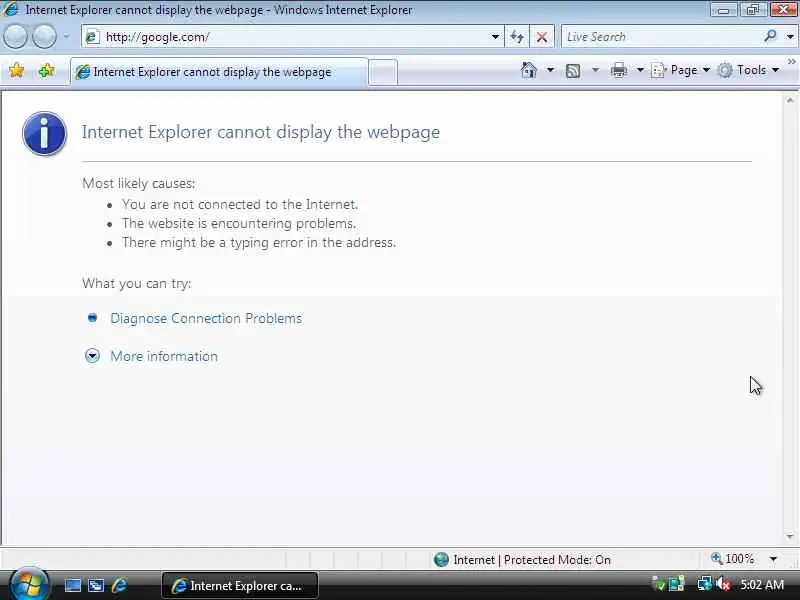Open a new blank tab
This screenshot has width=800, height=600.
tap(383, 72)
